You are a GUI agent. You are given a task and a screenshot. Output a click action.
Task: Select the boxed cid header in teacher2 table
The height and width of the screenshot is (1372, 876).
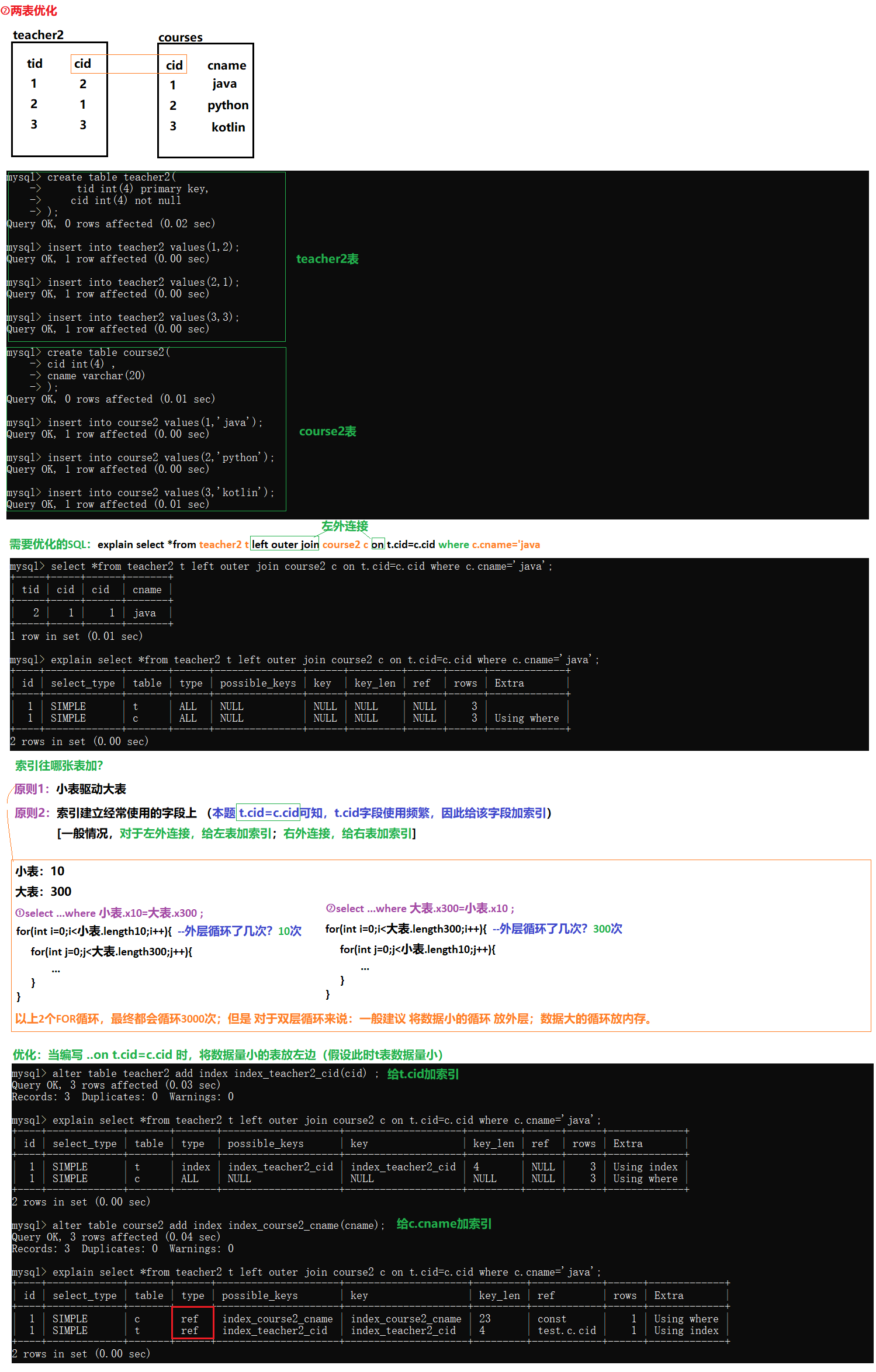click(82, 64)
